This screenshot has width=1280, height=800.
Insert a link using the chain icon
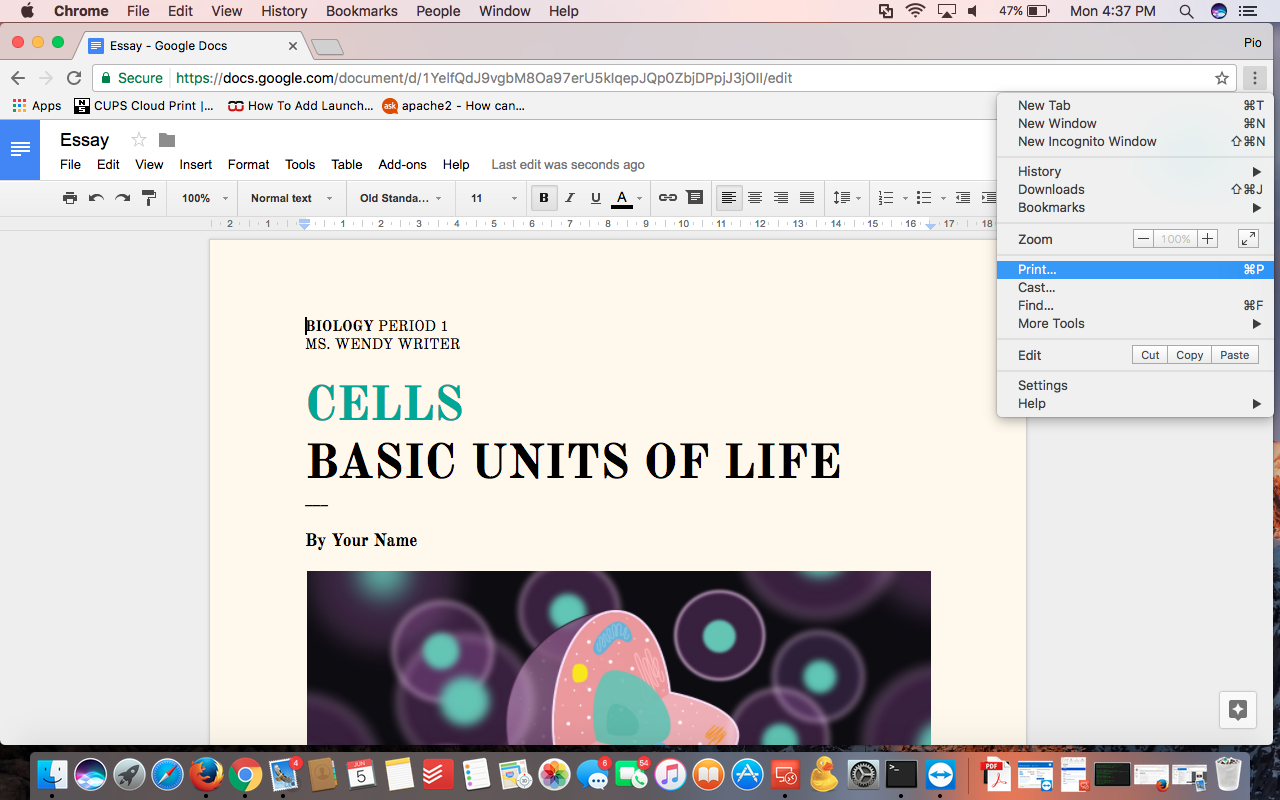[x=668, y=198]
